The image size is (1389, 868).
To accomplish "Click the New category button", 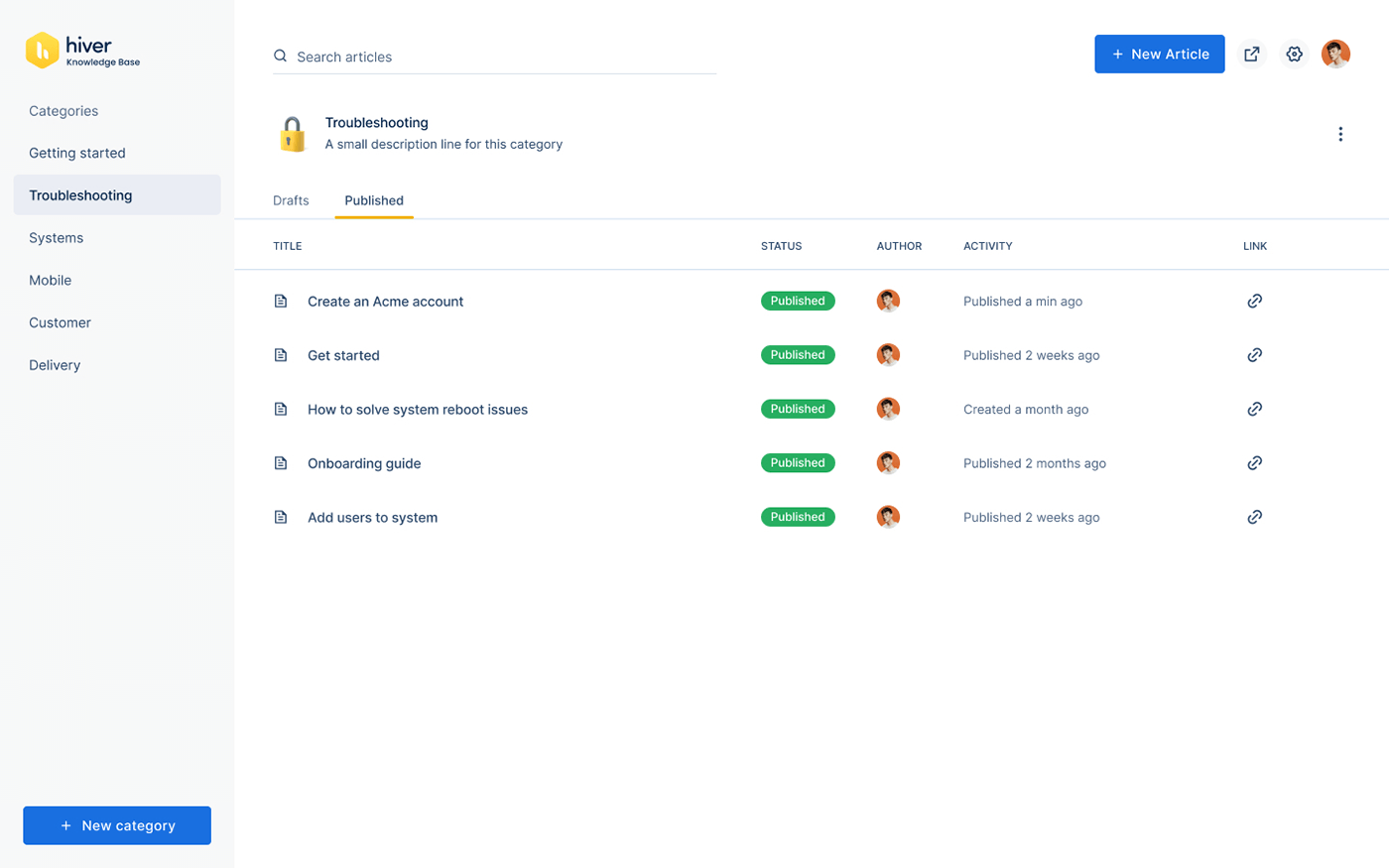I will point(117,825).
